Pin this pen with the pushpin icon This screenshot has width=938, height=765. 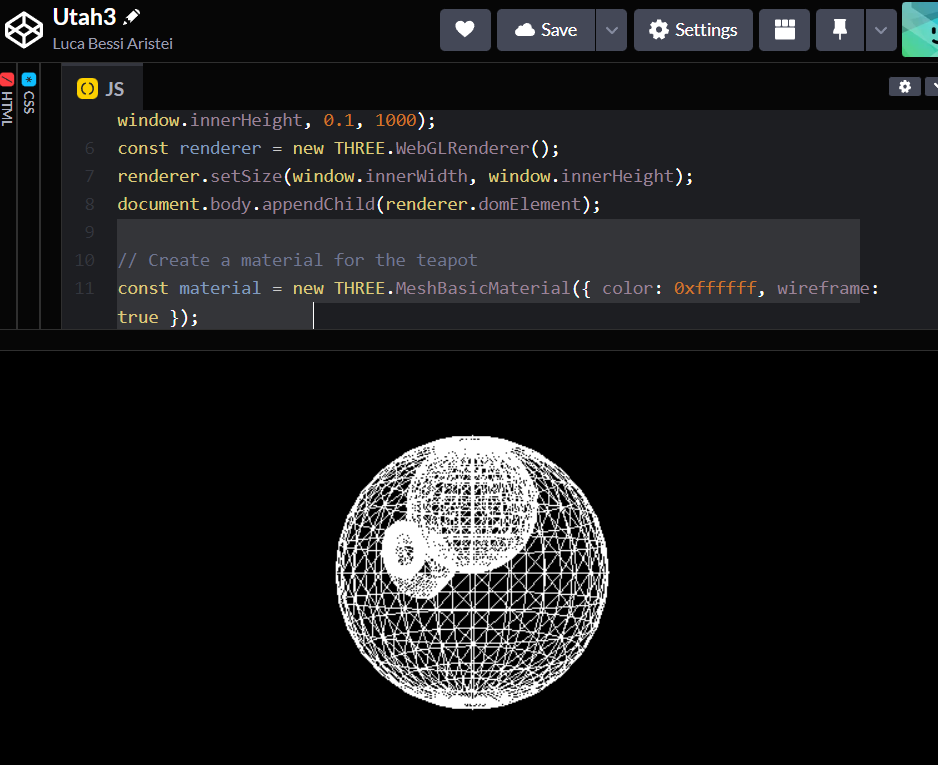point(840,30)
